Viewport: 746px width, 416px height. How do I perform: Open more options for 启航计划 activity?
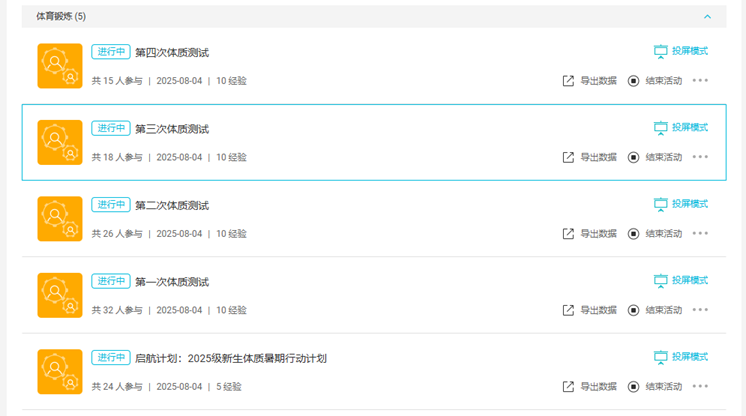pyautogui.click(x=700, y=386)
